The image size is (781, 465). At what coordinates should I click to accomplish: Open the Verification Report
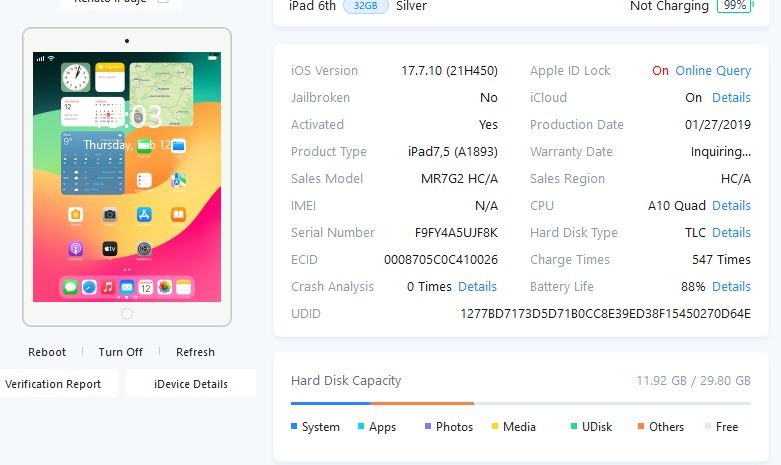click(x=53, y=384)
